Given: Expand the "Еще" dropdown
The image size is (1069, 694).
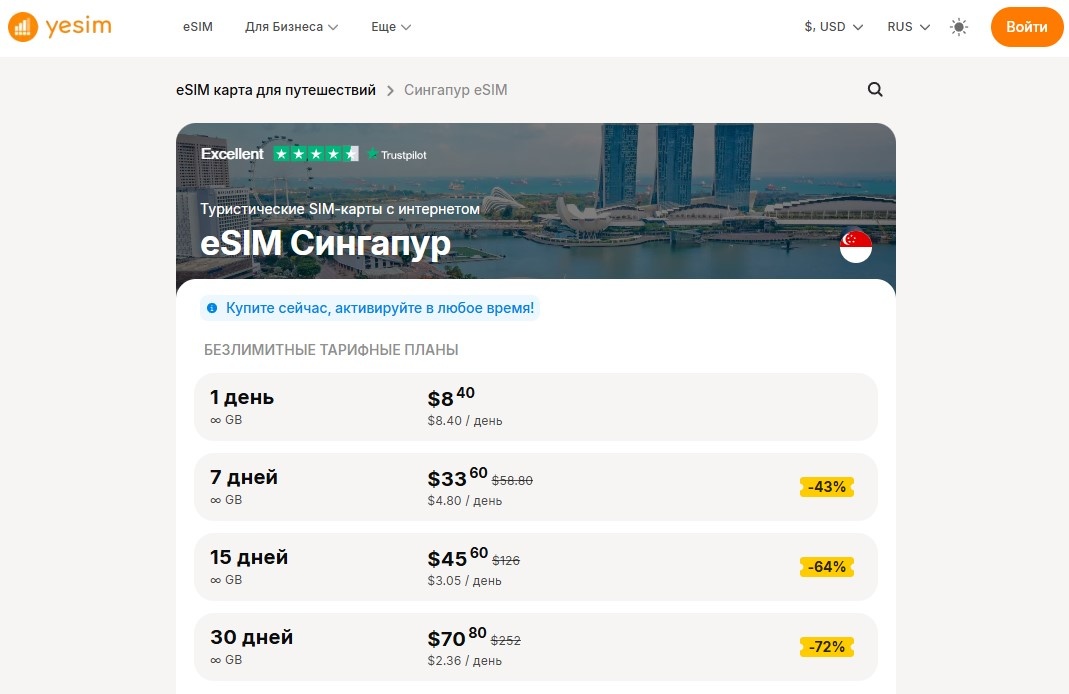Looking at the screenshot, I should [x=390, y=27].
